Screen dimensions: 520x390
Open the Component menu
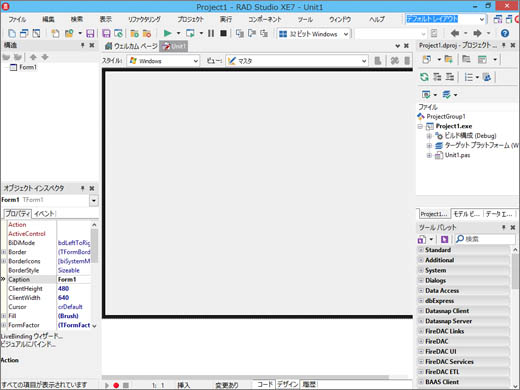[x=265, y=19]
